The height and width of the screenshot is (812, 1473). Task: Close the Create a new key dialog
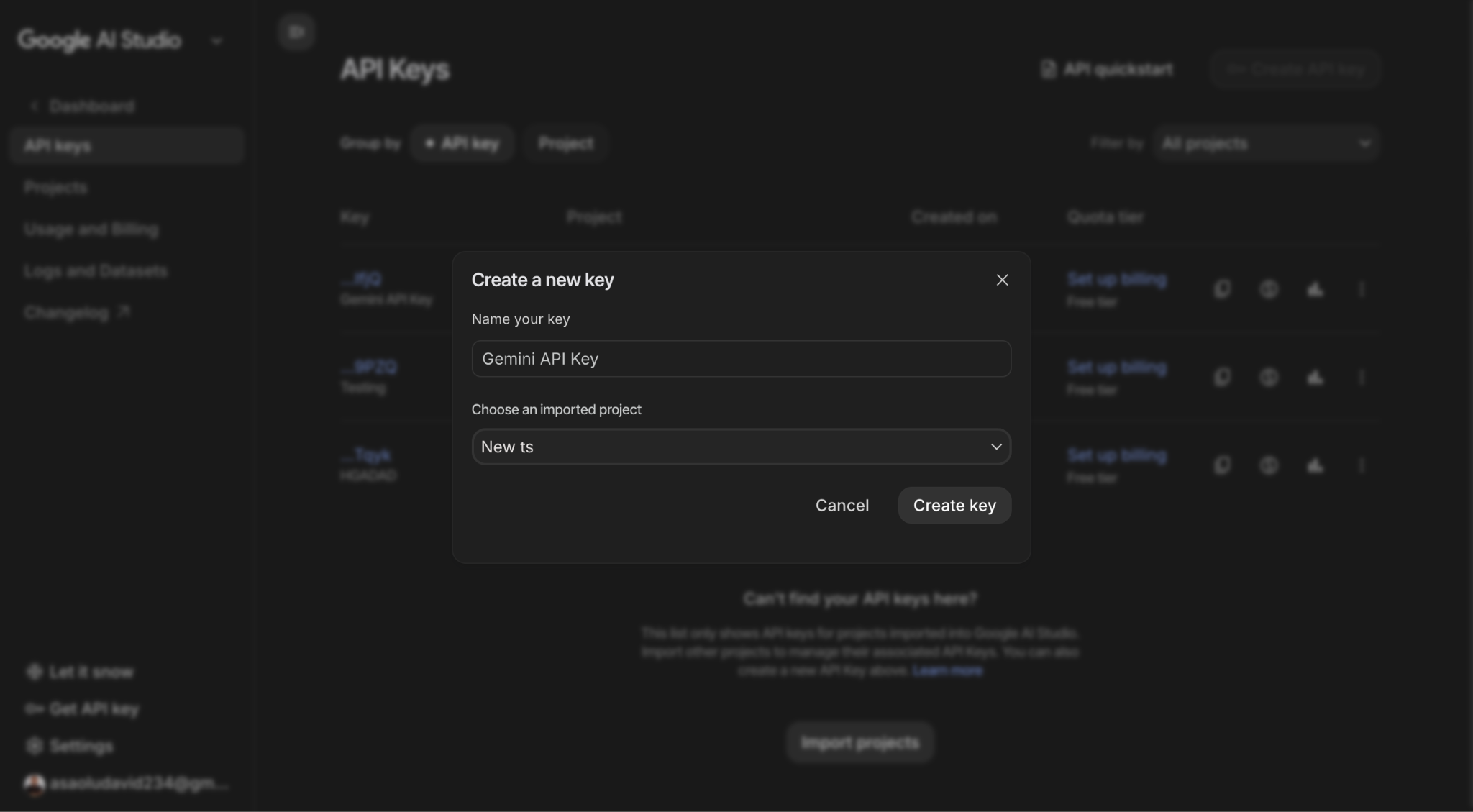pos(1002,280)
